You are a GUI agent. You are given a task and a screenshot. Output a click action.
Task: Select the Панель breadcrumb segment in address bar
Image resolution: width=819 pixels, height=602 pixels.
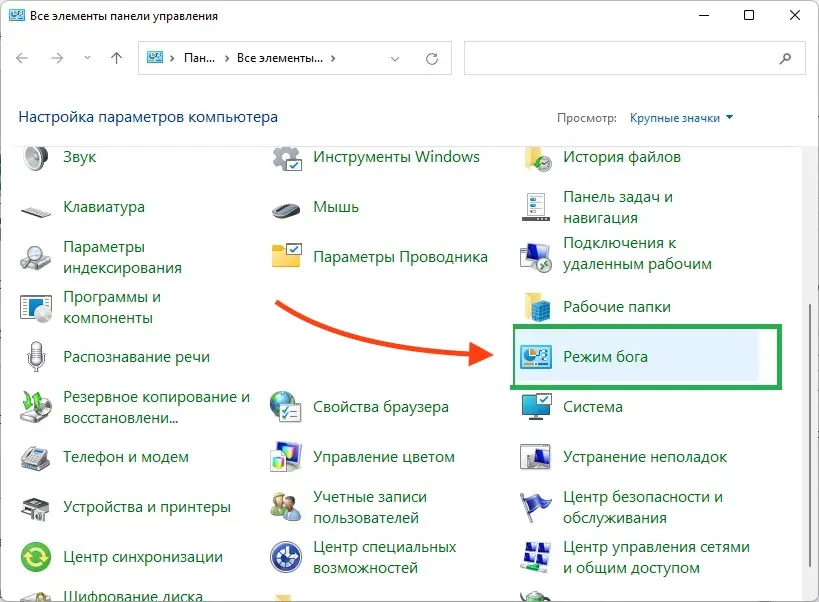point(200,59)
